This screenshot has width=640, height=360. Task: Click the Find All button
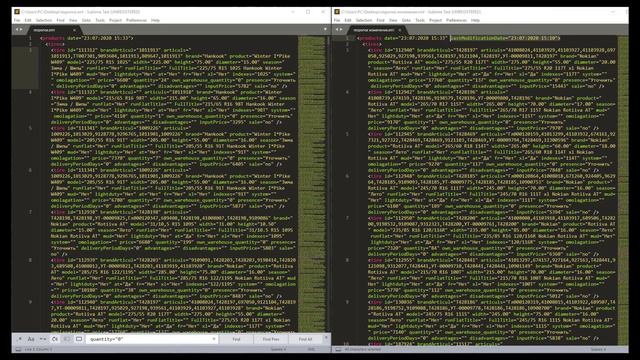(305, 339)
